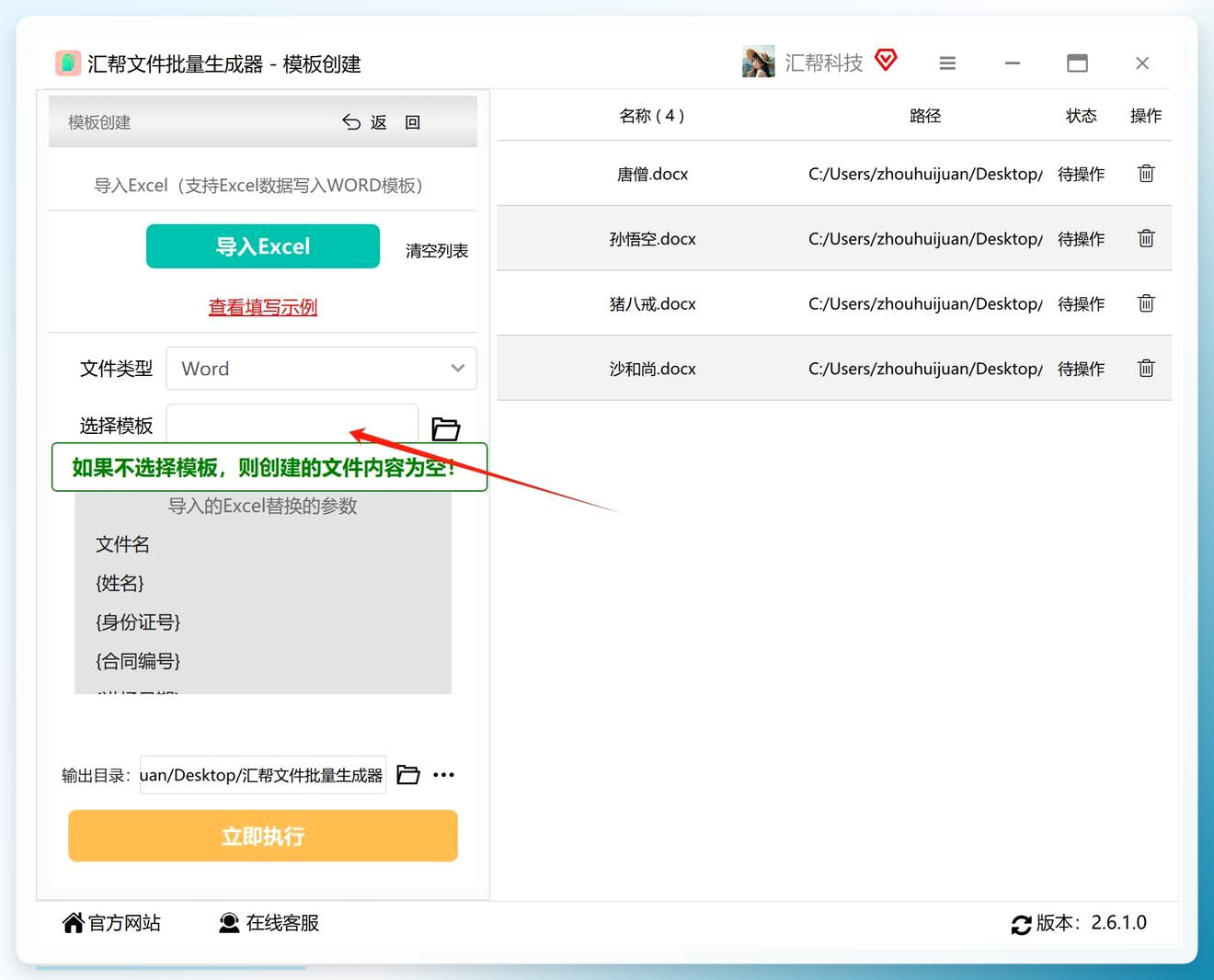Open 在线客服 support
The image size is (1214, 980).
[269, 923]
